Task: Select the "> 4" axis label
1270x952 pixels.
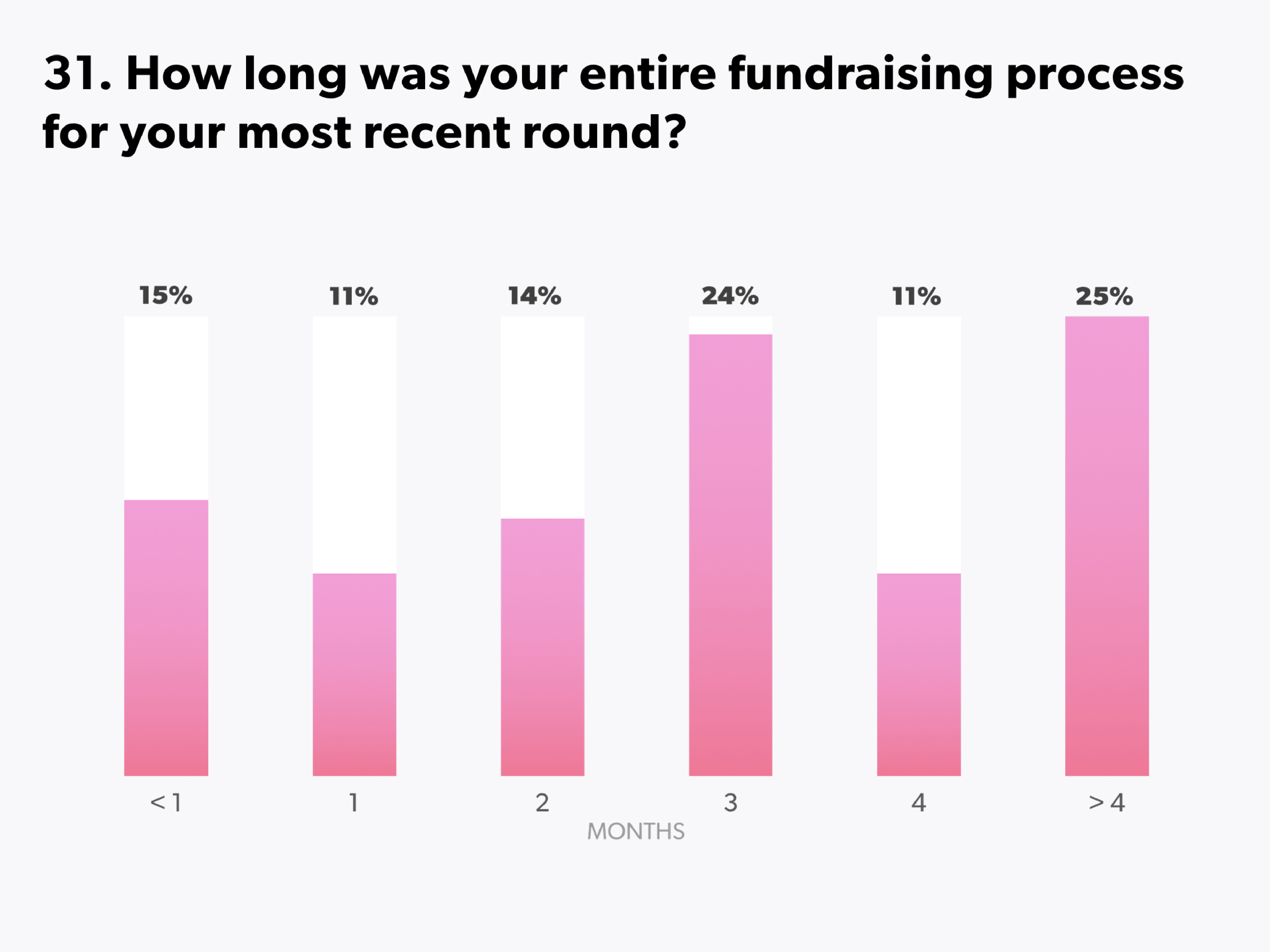Action: (1106, 802)
